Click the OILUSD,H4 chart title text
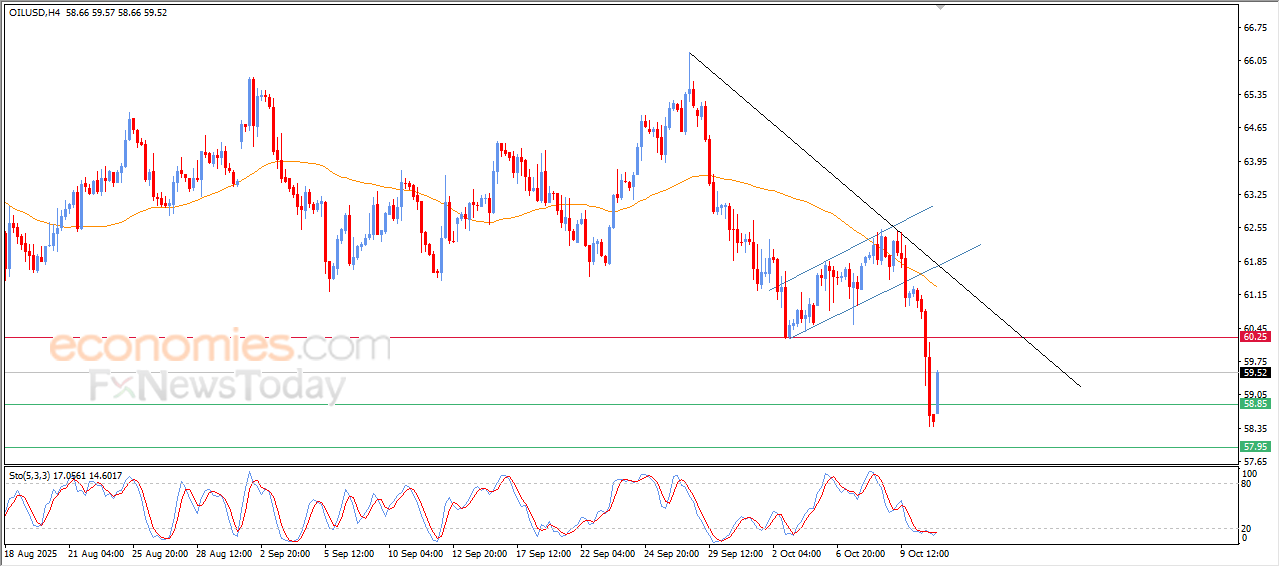Screen dimensions: 1280x567 pos(33,13)
